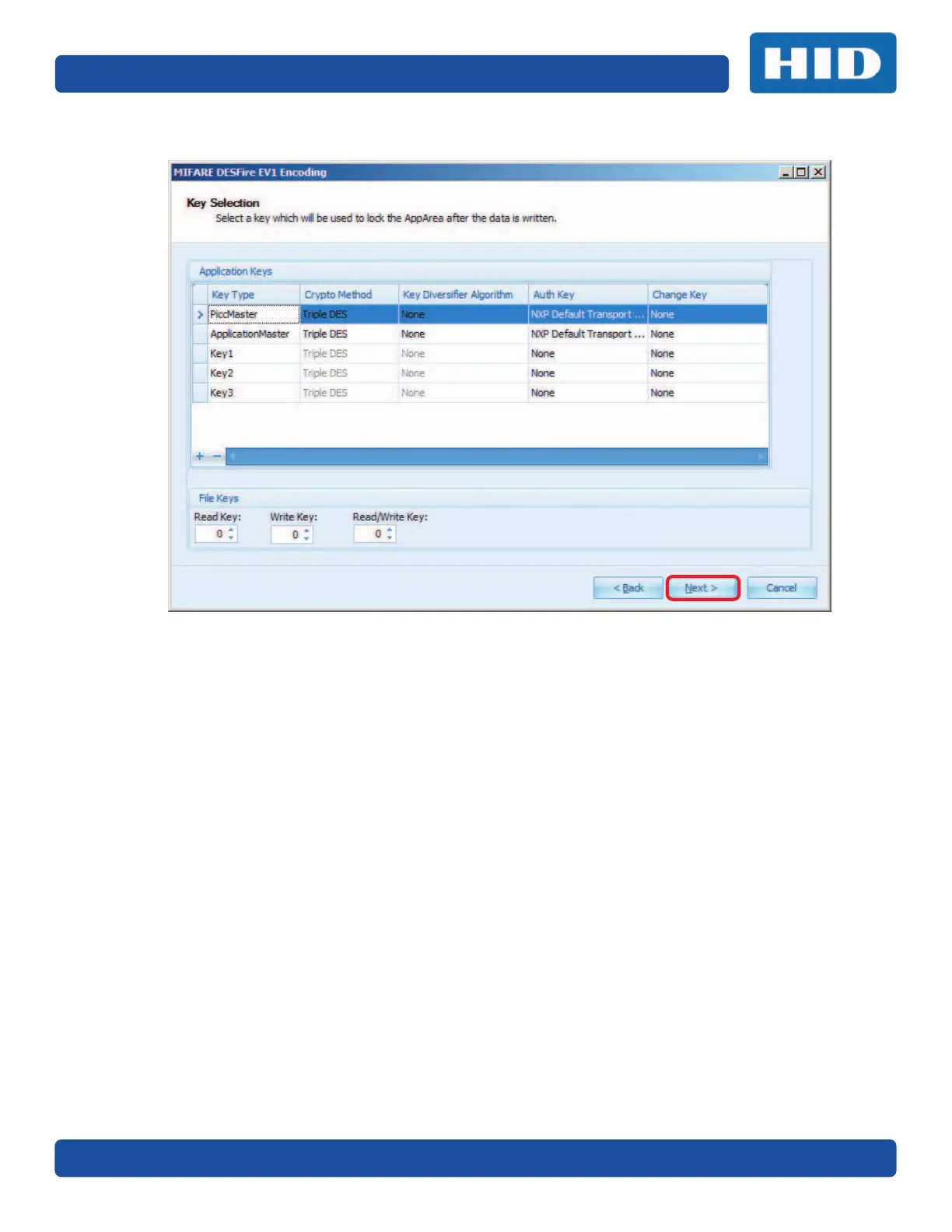Click the Key3 Change Key None cell
This screenshot has width=952, height=1232.
tap(707, 393)
